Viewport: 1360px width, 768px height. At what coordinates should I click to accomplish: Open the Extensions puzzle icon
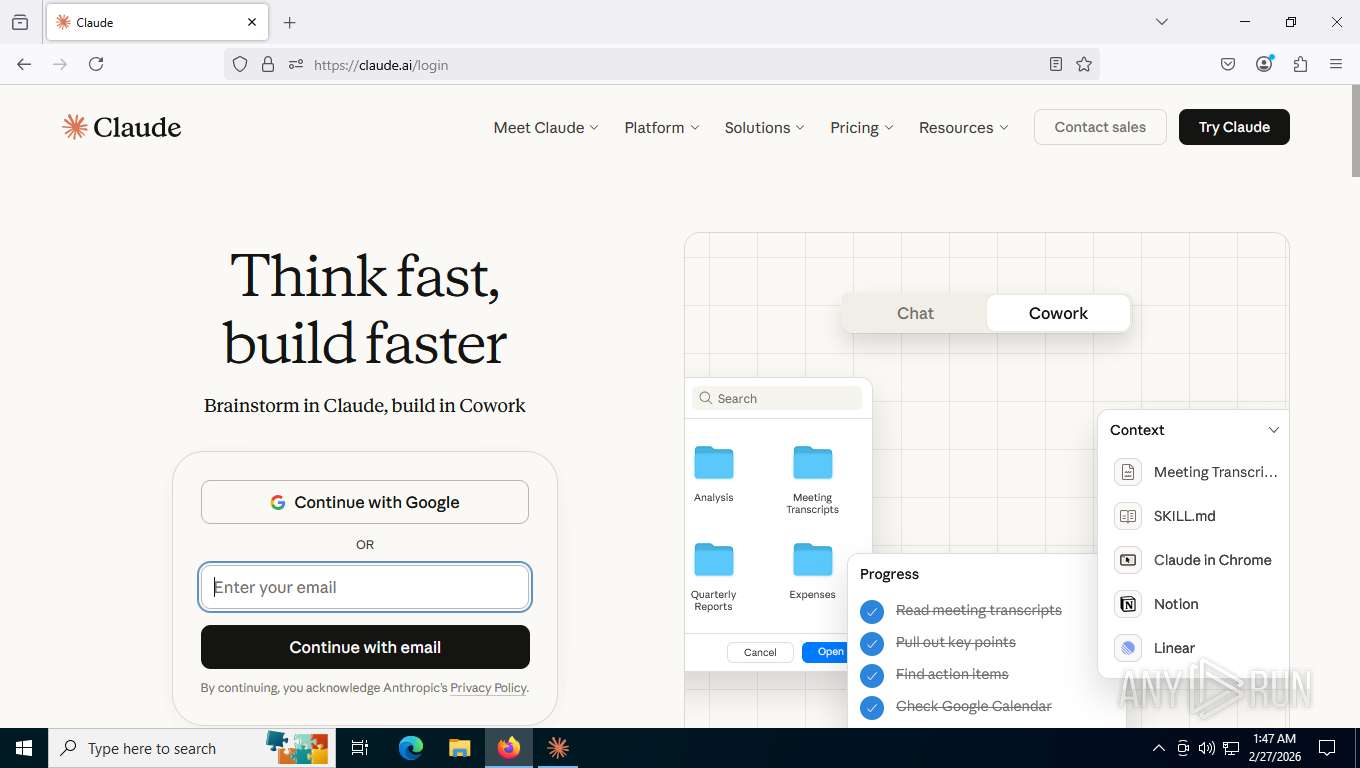pyautogui.click(x=1300, y=64)
